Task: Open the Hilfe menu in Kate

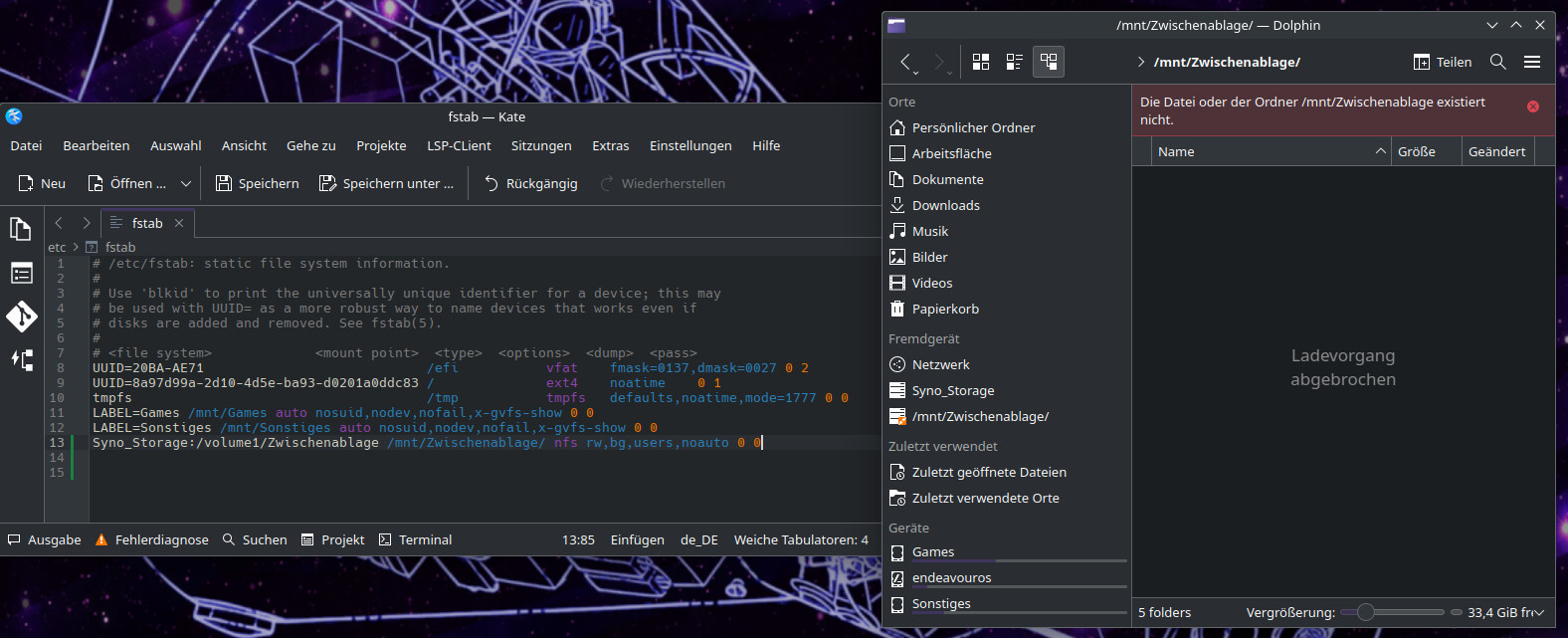Action: pos(766,145)
